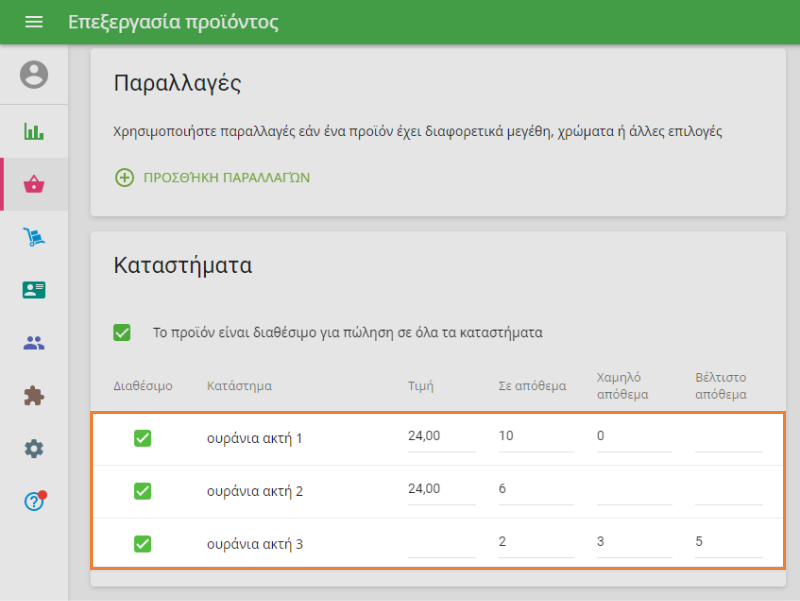Open inventory management hand truck icon
The width and height of the screenshot is (800, 601).
tap(34, 237)
